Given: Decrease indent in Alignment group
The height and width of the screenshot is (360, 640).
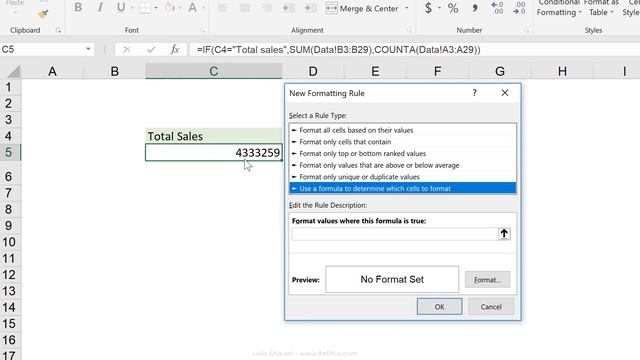Looking at the screenshot, I should pos(289,8).
